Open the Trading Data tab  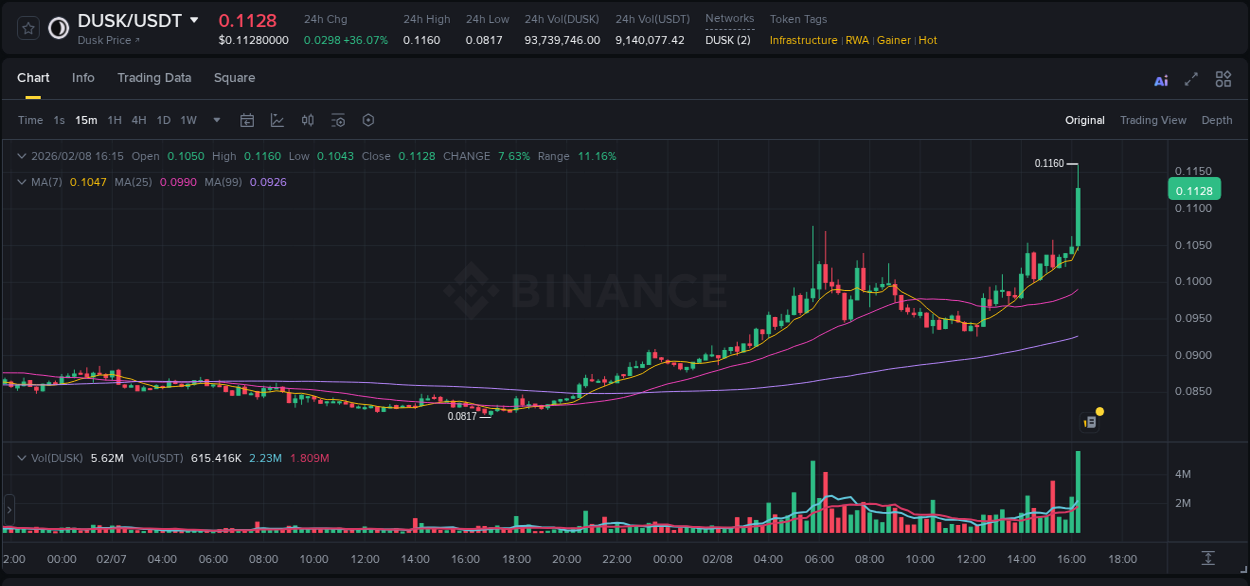pos(154,78)
